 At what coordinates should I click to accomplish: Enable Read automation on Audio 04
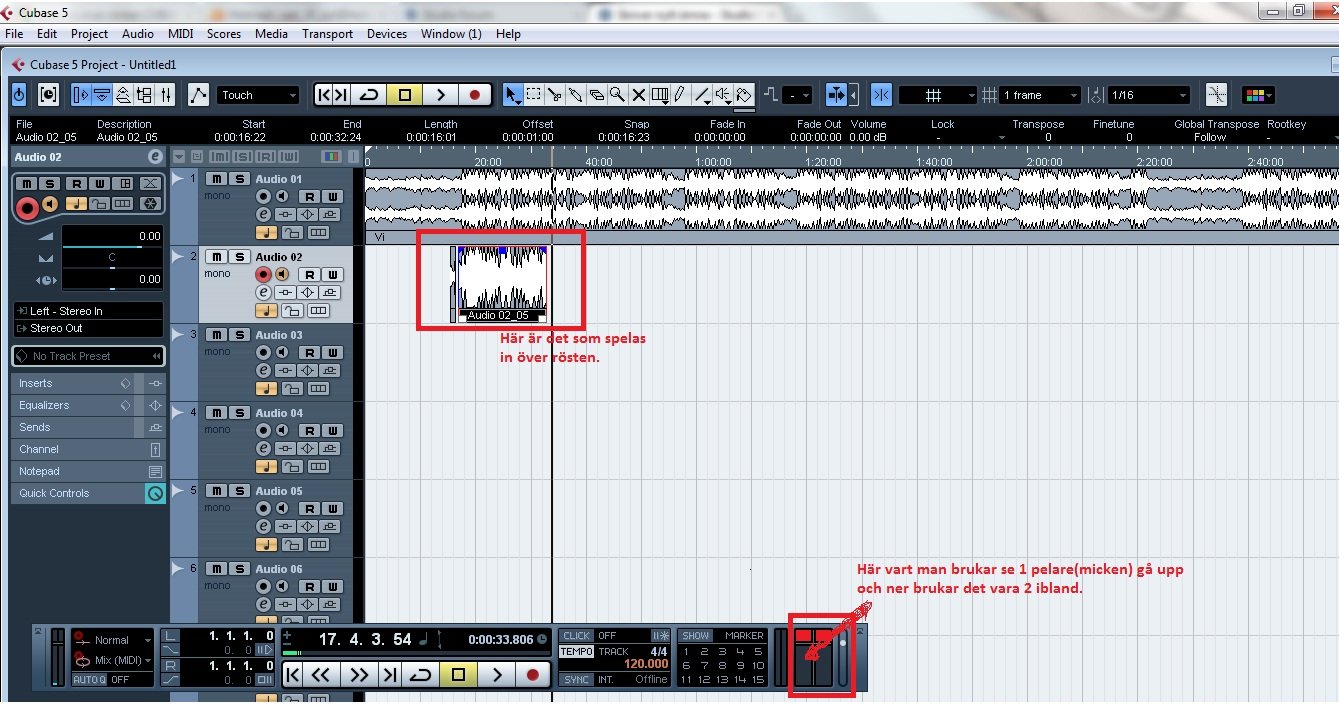pos(310,430)
